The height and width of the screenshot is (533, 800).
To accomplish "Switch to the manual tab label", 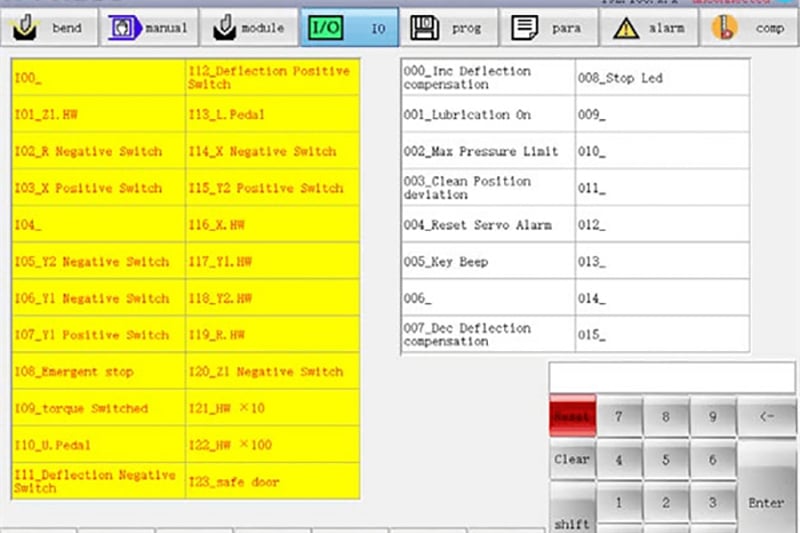I will [166, 28].
